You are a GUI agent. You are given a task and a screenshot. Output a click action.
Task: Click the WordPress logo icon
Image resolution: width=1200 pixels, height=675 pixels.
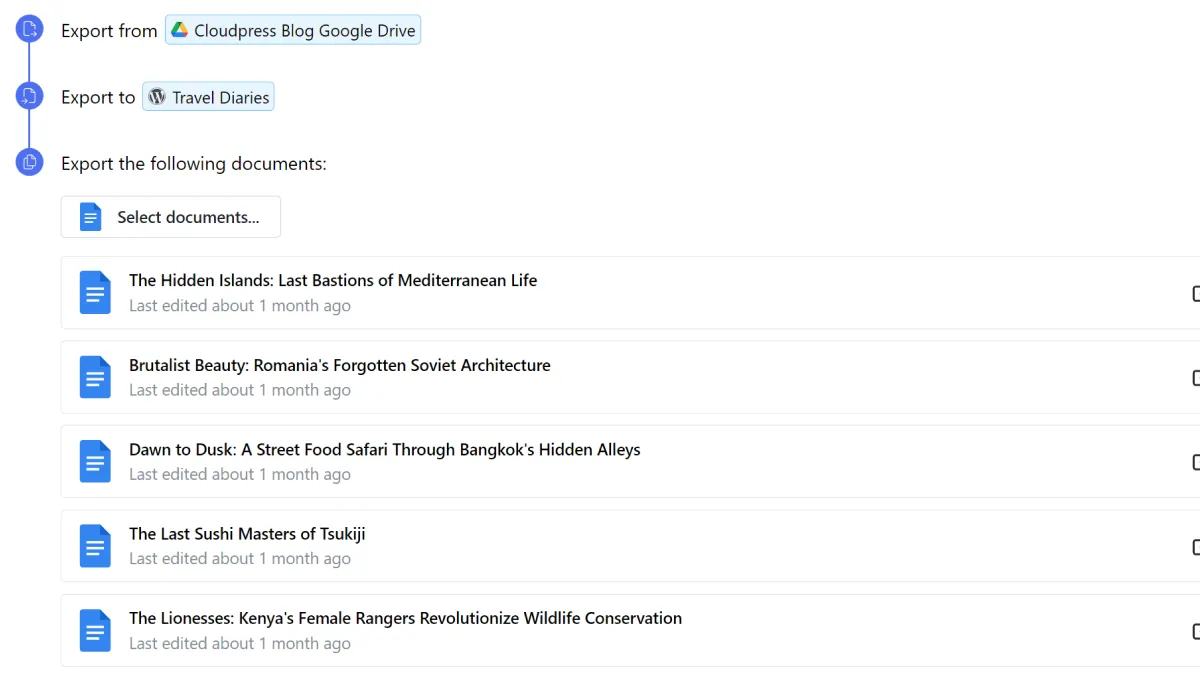click(x=157, y=97)
